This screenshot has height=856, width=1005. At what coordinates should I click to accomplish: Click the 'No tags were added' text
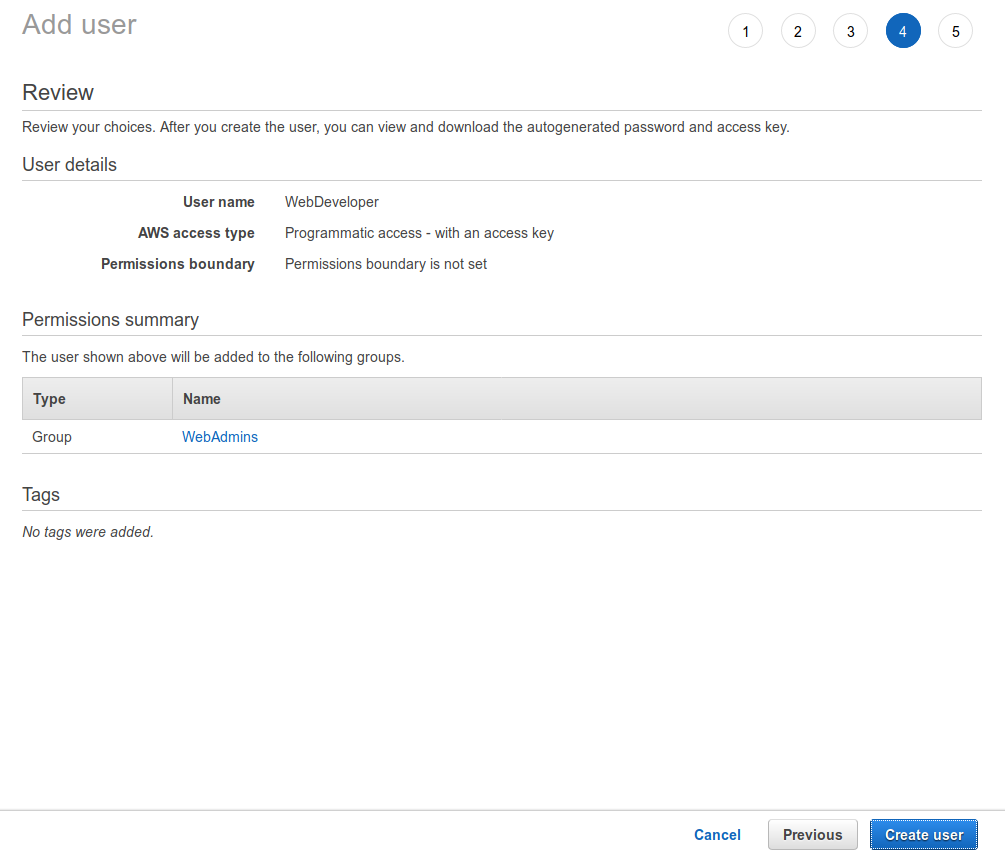tap(88, 532)
